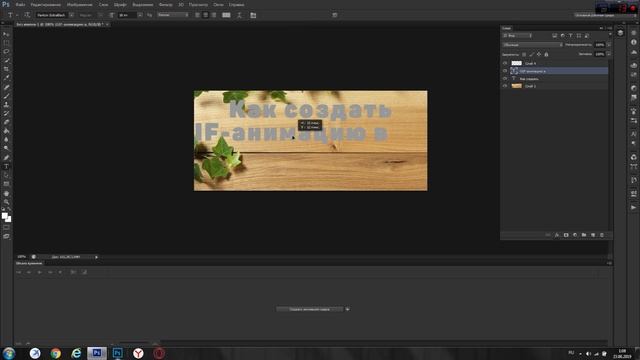Screen dimensions: 640x360
Task: Open the character and paragraph panel icon
Action: click(253, 15)
